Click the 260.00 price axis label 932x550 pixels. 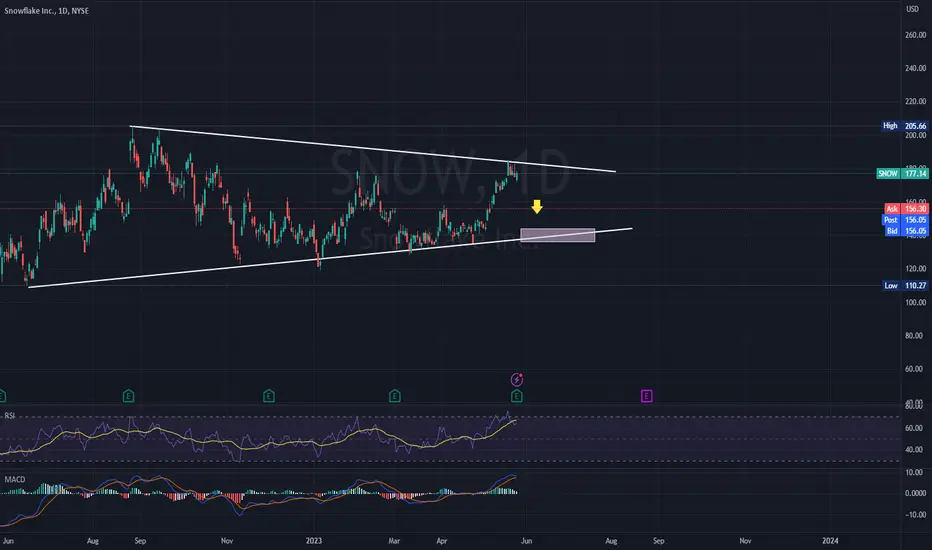point(915,35)
